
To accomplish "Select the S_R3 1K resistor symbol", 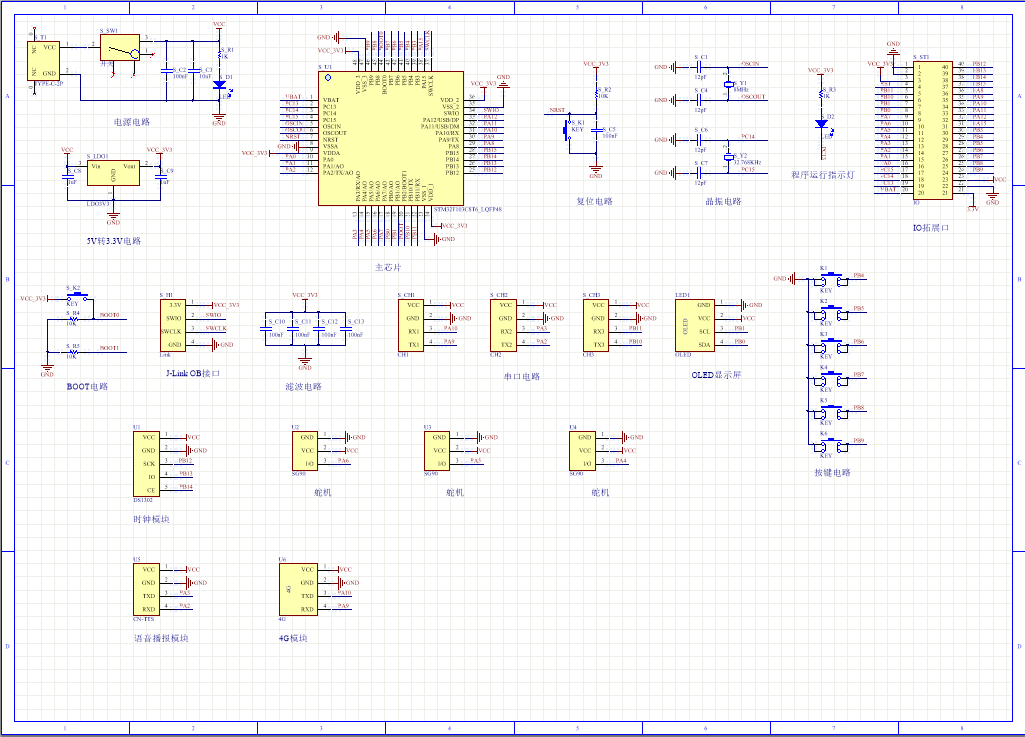I will pos(822,93).
